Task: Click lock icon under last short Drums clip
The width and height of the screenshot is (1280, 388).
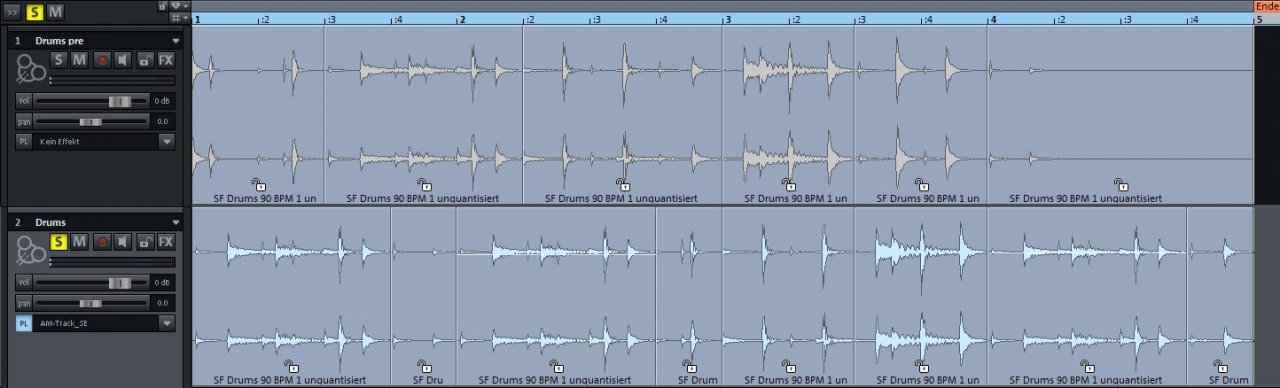Action: 1219,365
